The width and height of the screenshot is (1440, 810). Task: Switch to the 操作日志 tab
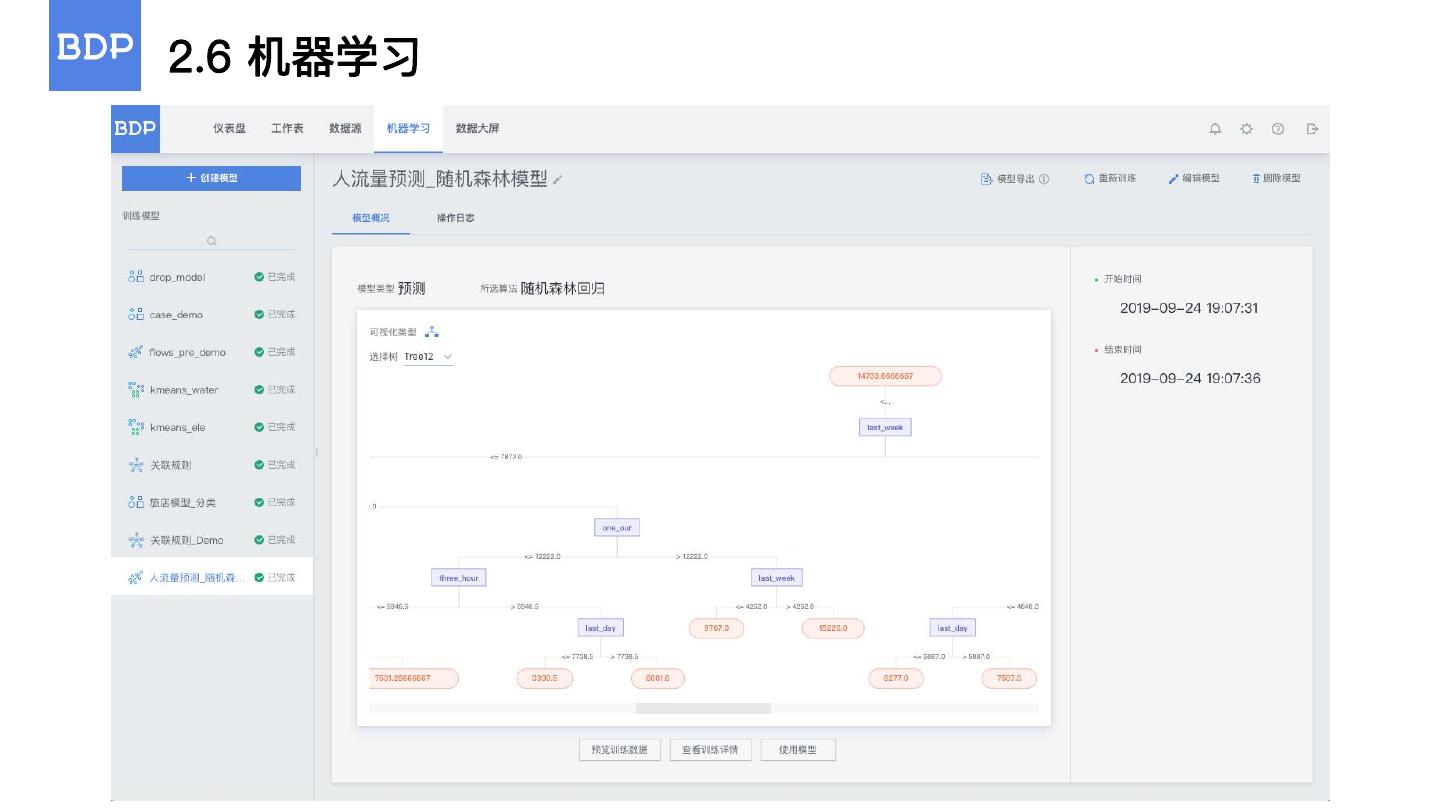tap(456, 218)
